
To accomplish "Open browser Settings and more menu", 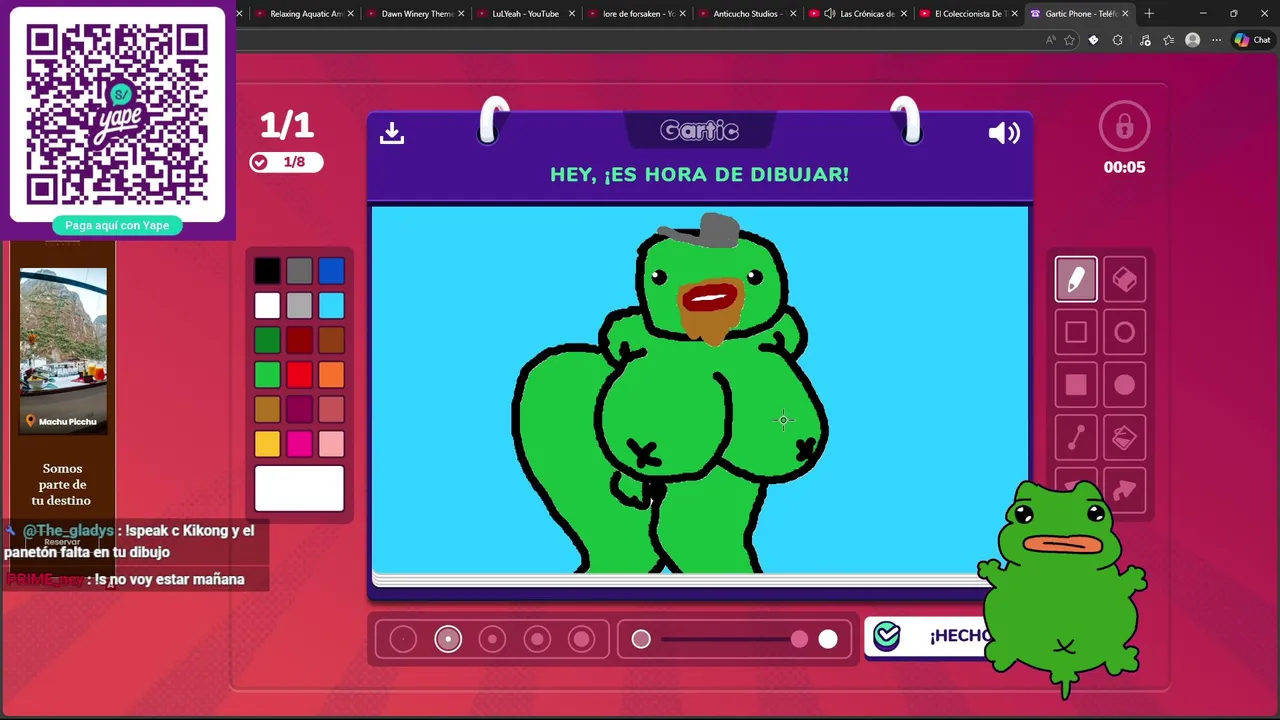I will pos(1216,40).
